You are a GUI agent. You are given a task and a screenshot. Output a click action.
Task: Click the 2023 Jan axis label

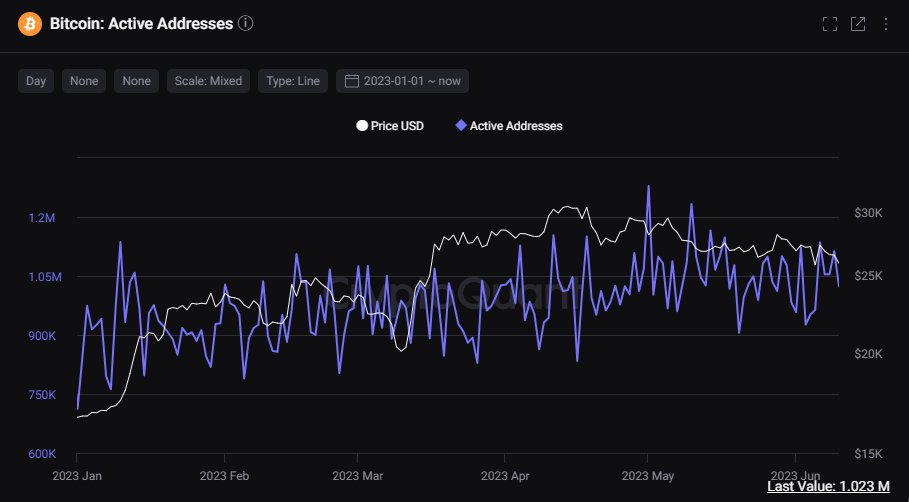tap(77, 476)
